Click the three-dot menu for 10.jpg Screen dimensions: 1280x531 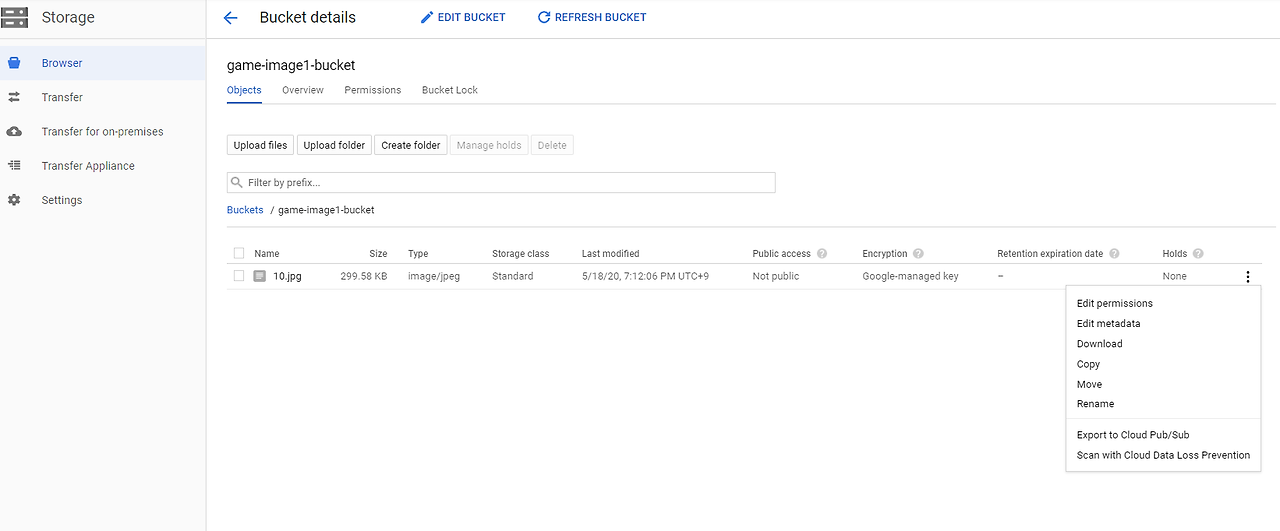pos(1248,277)
